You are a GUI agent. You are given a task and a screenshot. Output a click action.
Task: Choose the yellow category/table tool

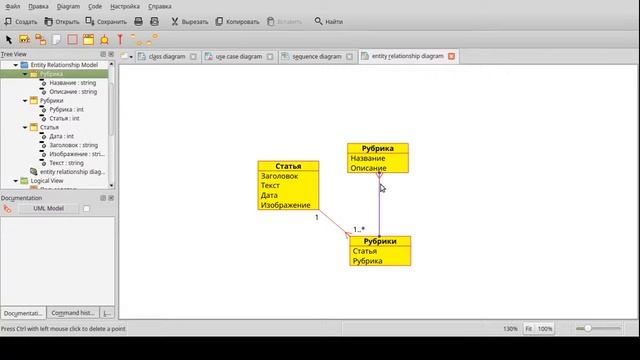coord(88,40)
